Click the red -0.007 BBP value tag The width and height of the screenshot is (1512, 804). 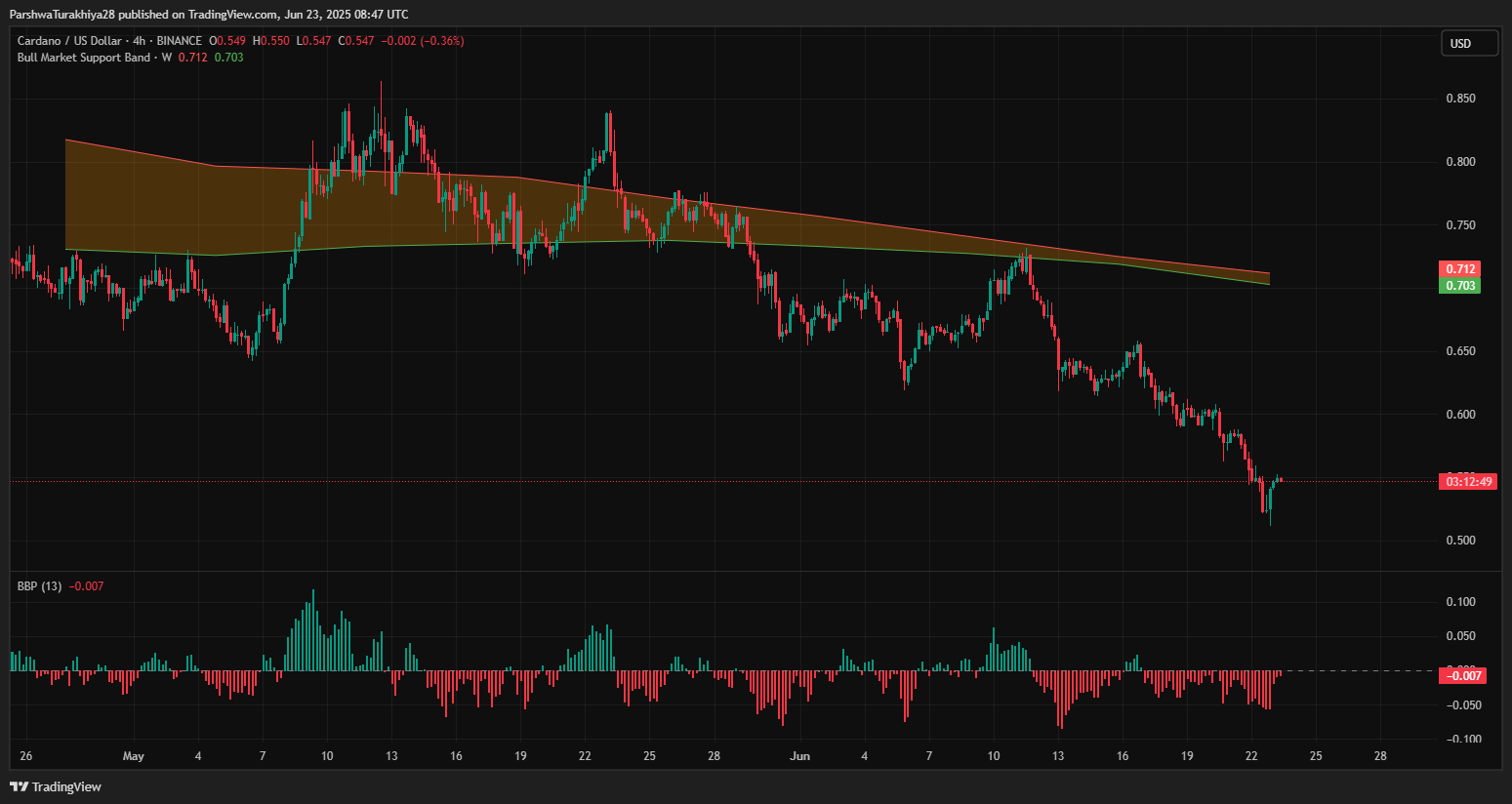(1463, 675)
